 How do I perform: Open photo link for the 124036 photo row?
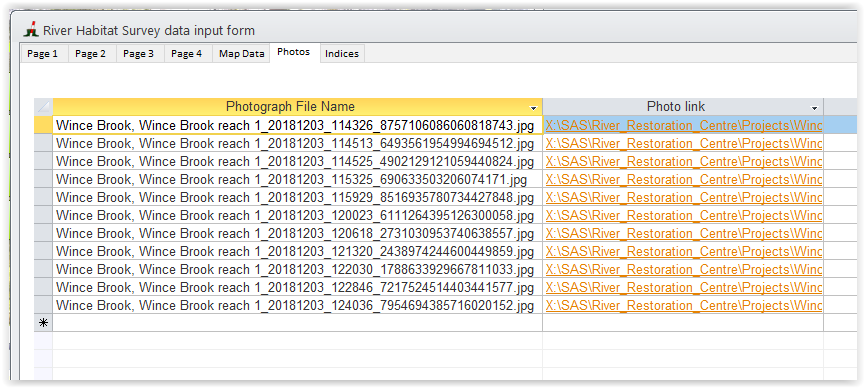(x=684, y=306)
